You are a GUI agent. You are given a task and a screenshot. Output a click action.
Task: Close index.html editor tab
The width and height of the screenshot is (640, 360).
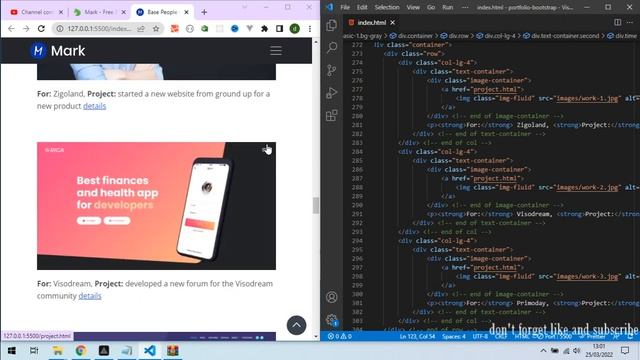coord(392,22)
